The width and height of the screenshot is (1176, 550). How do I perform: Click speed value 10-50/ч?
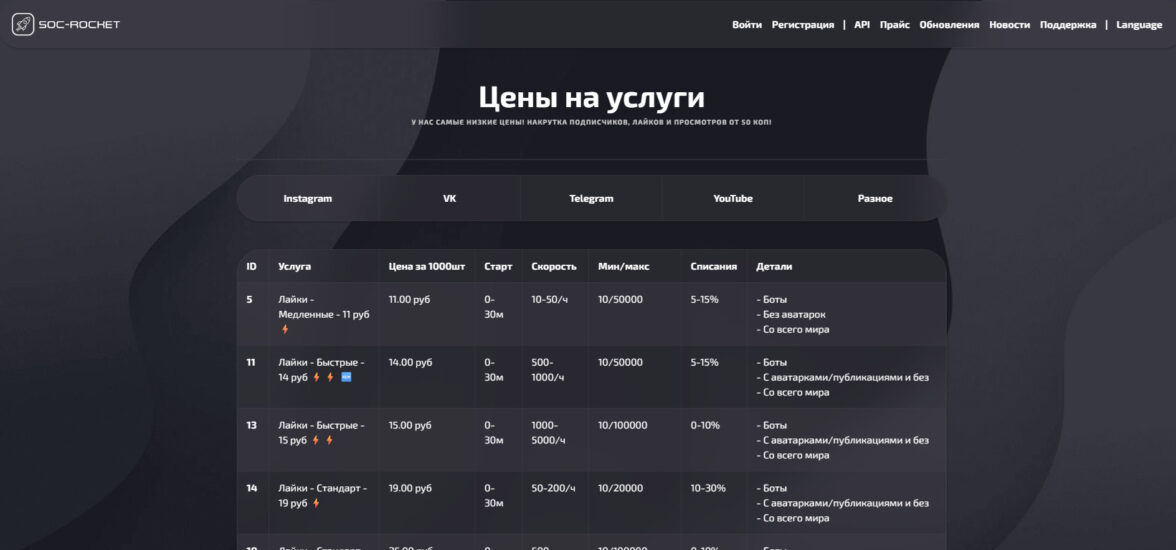click(x=550, y=299)
